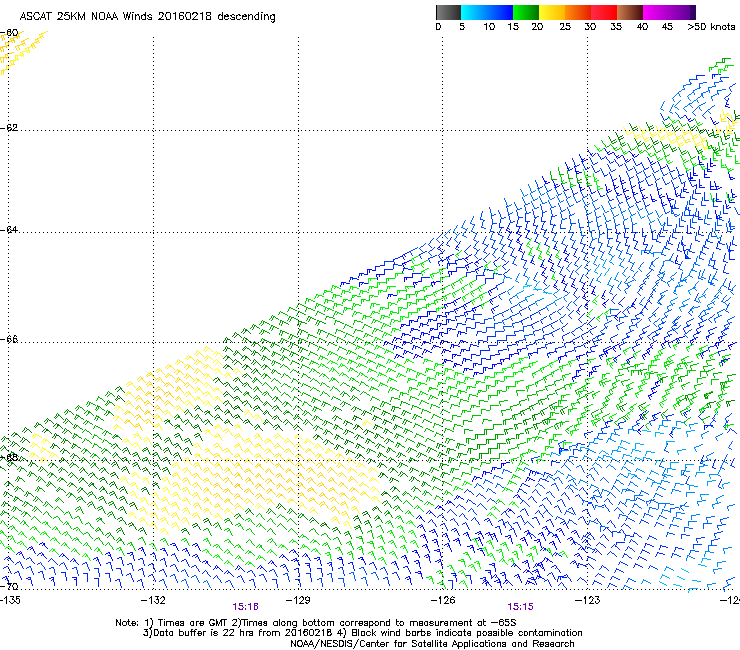This screenshot has height=650, width=740.
Task: Click the latitude label '-64'
Action: click(x=9, y=230)
